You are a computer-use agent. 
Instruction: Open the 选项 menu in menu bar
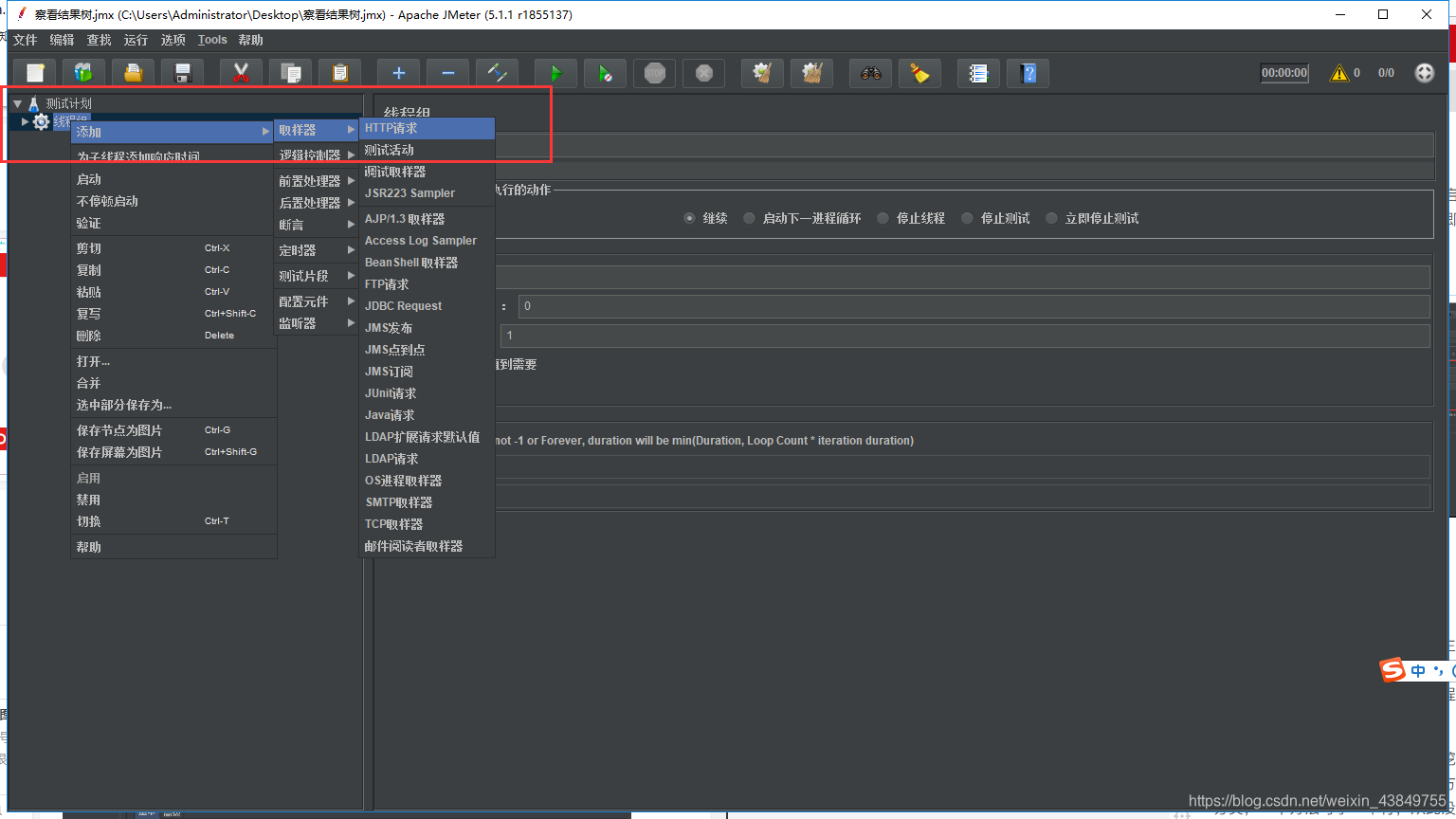(x=173, y=40)
